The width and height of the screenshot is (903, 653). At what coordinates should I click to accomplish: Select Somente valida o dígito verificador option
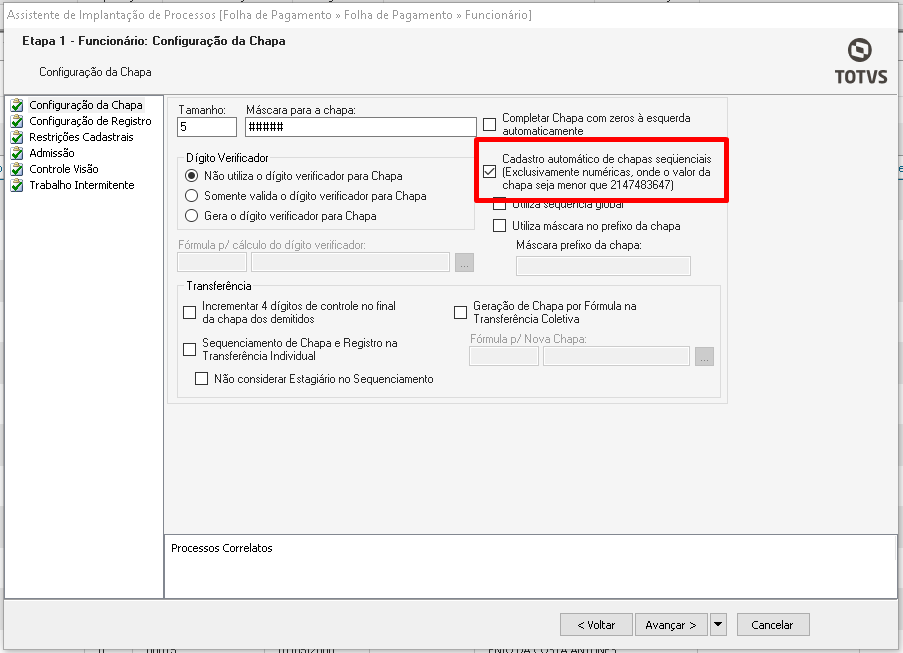pos(191,196)
